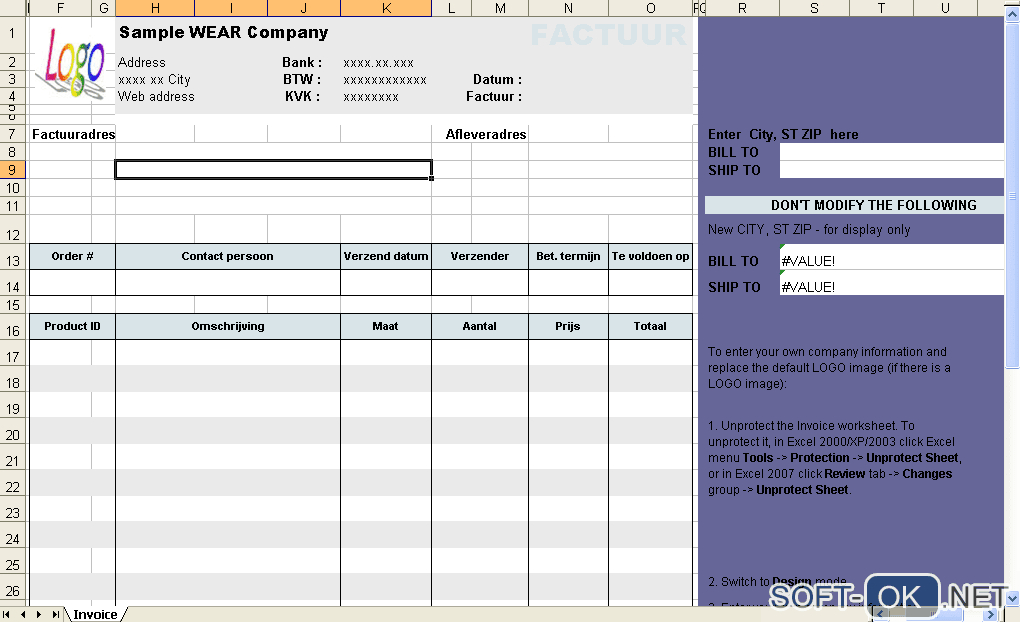Click the 'Product ID' header cell
The image size is (1020, 622).
coord(72,327)
